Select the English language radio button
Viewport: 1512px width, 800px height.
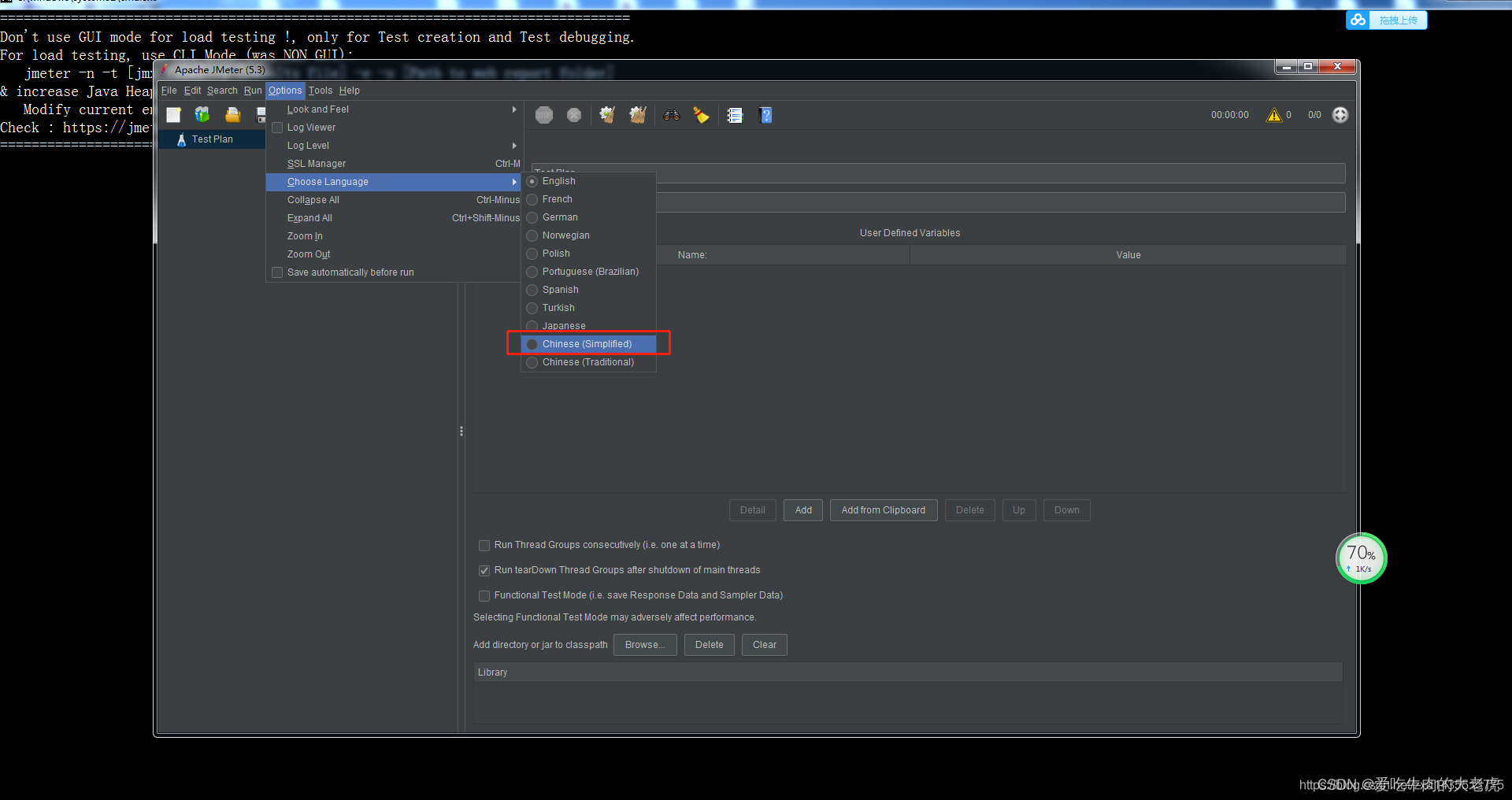(x=532, y=181)
